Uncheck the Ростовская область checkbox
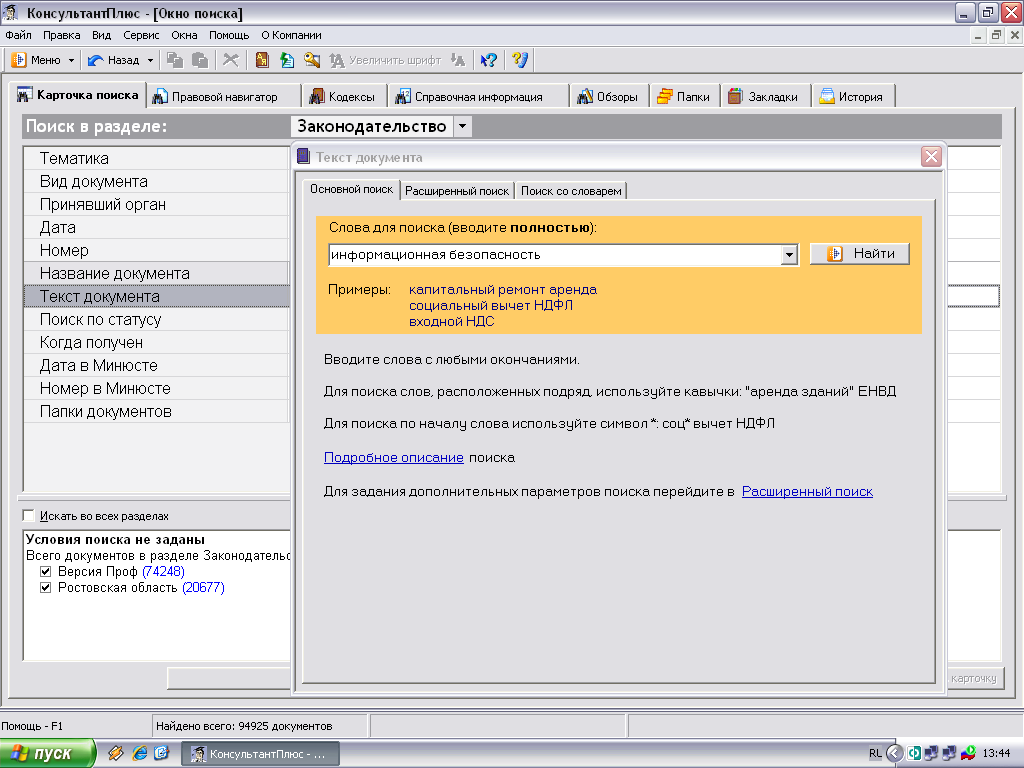Screen dimensions: 1024x768 [x=45, y=588]
